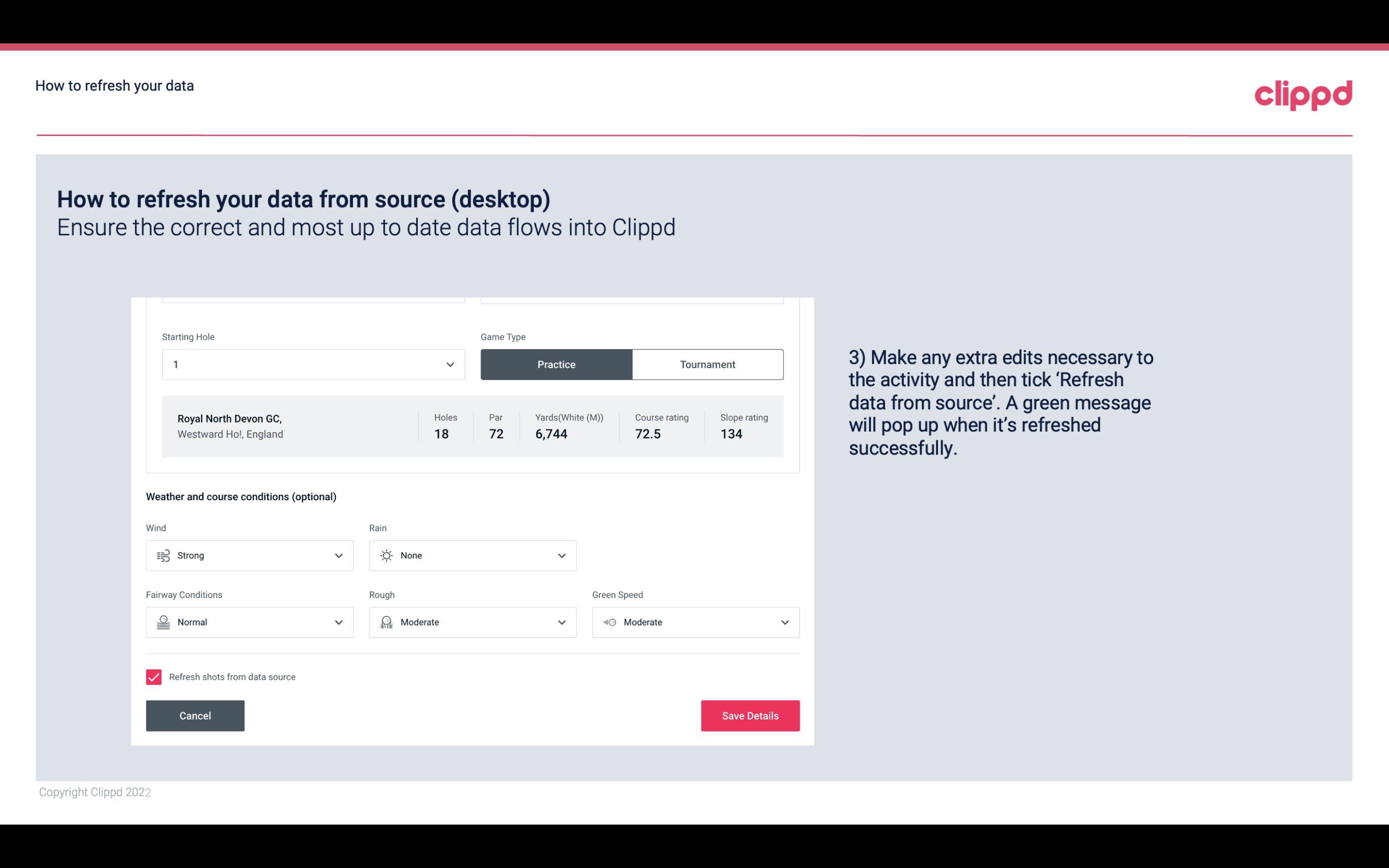
Task: Select the Tournament game type toggle
Action: 707,364
